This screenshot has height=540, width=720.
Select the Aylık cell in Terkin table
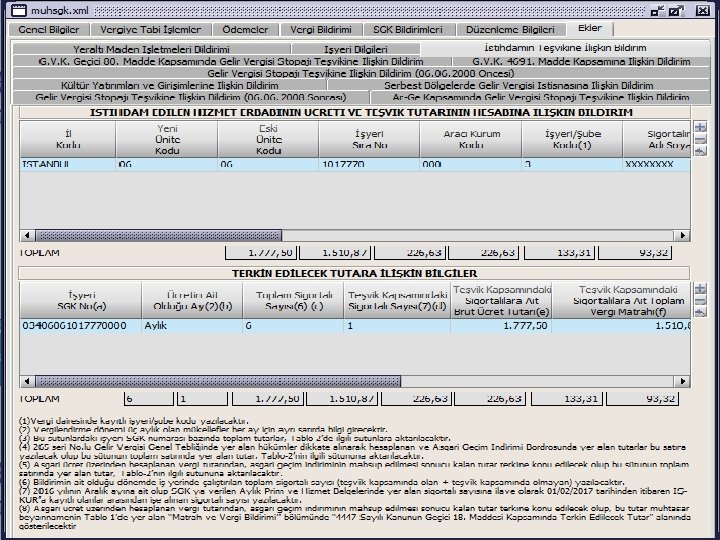click(x=192, y=326)
